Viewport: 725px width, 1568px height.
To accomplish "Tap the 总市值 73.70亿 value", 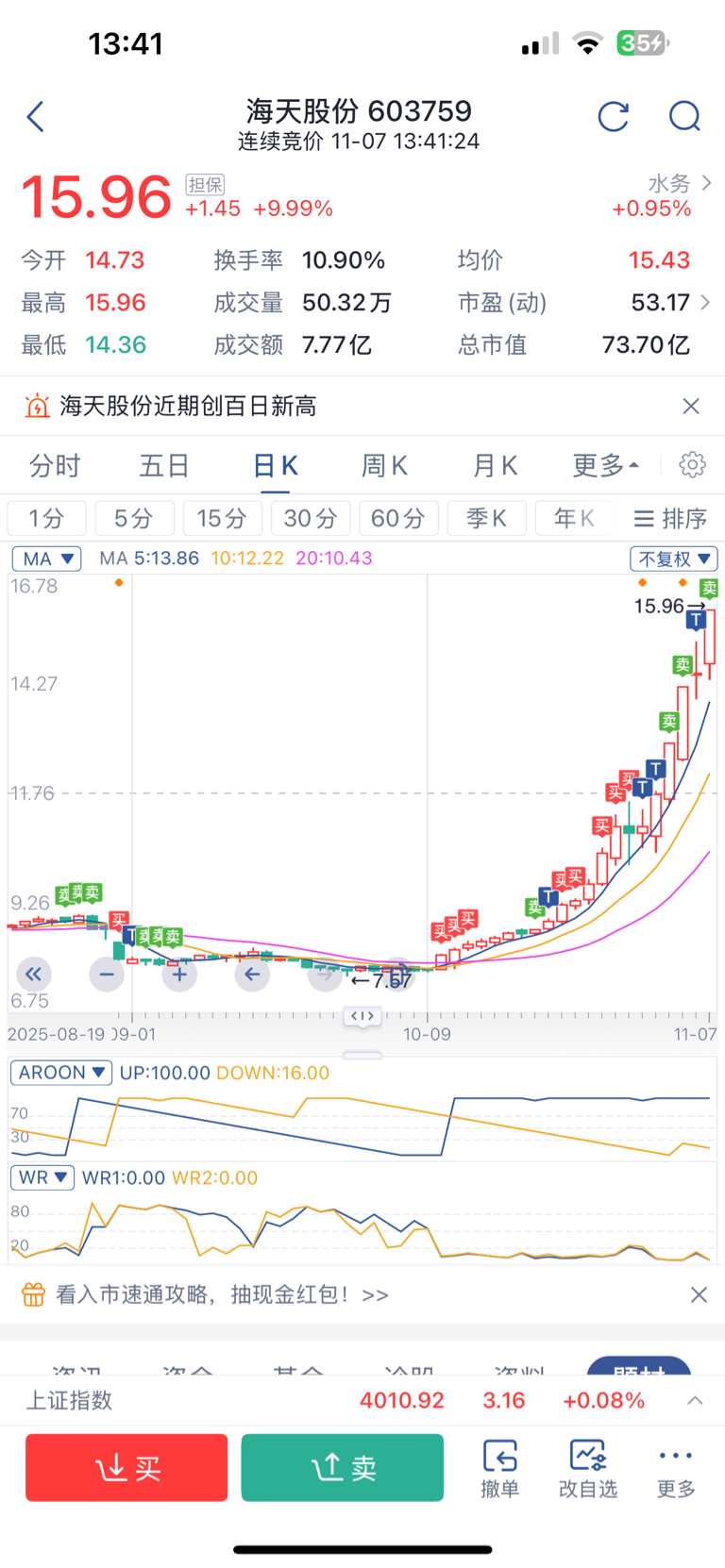I will tap(647, 344).
